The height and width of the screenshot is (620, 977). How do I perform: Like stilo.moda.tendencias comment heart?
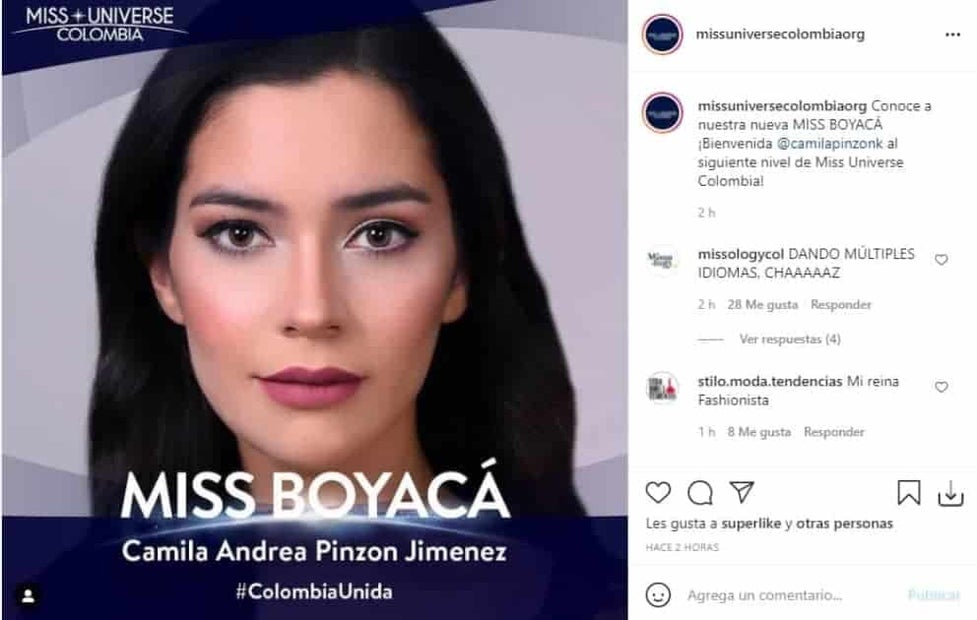941,387
